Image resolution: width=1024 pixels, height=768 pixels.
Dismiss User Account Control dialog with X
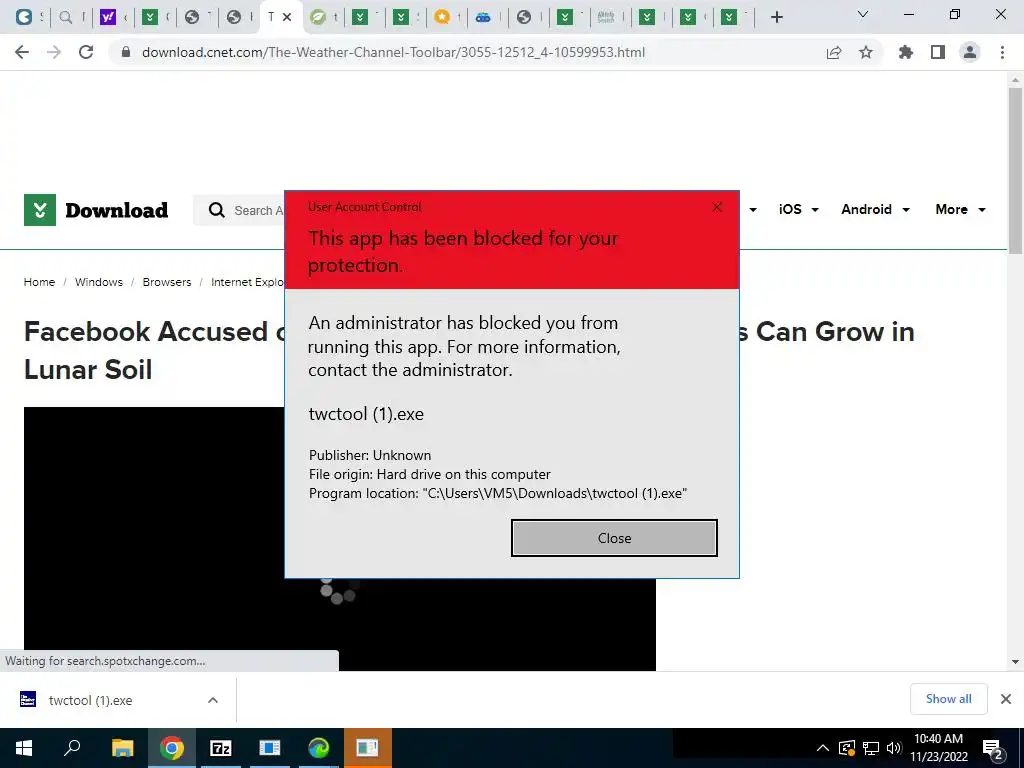click(x=717, y=207)
